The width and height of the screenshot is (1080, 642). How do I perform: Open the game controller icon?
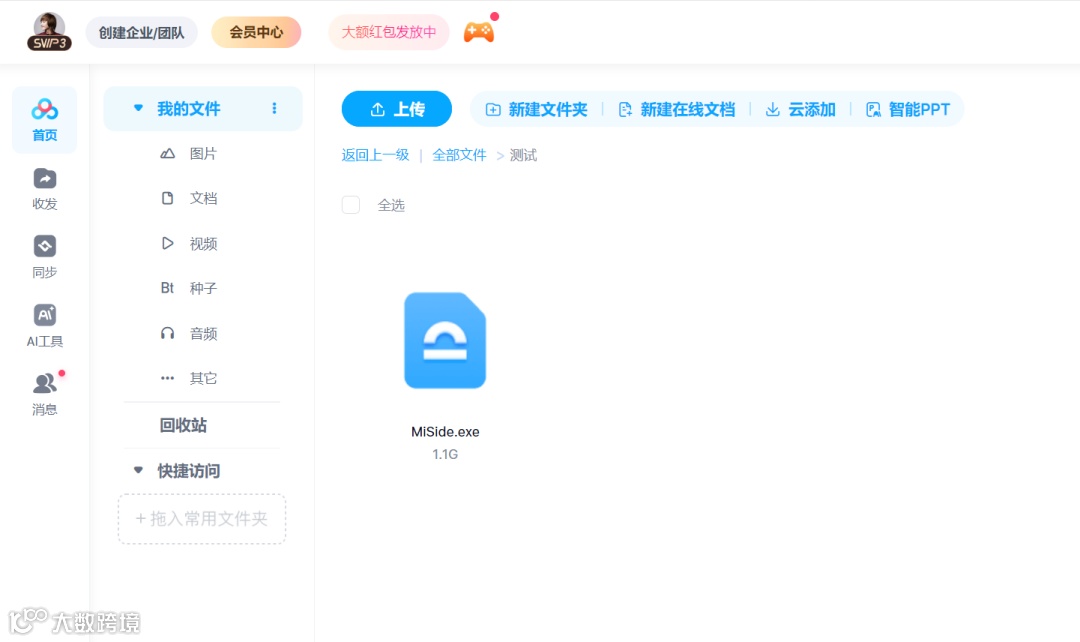(x=479, y=32)
